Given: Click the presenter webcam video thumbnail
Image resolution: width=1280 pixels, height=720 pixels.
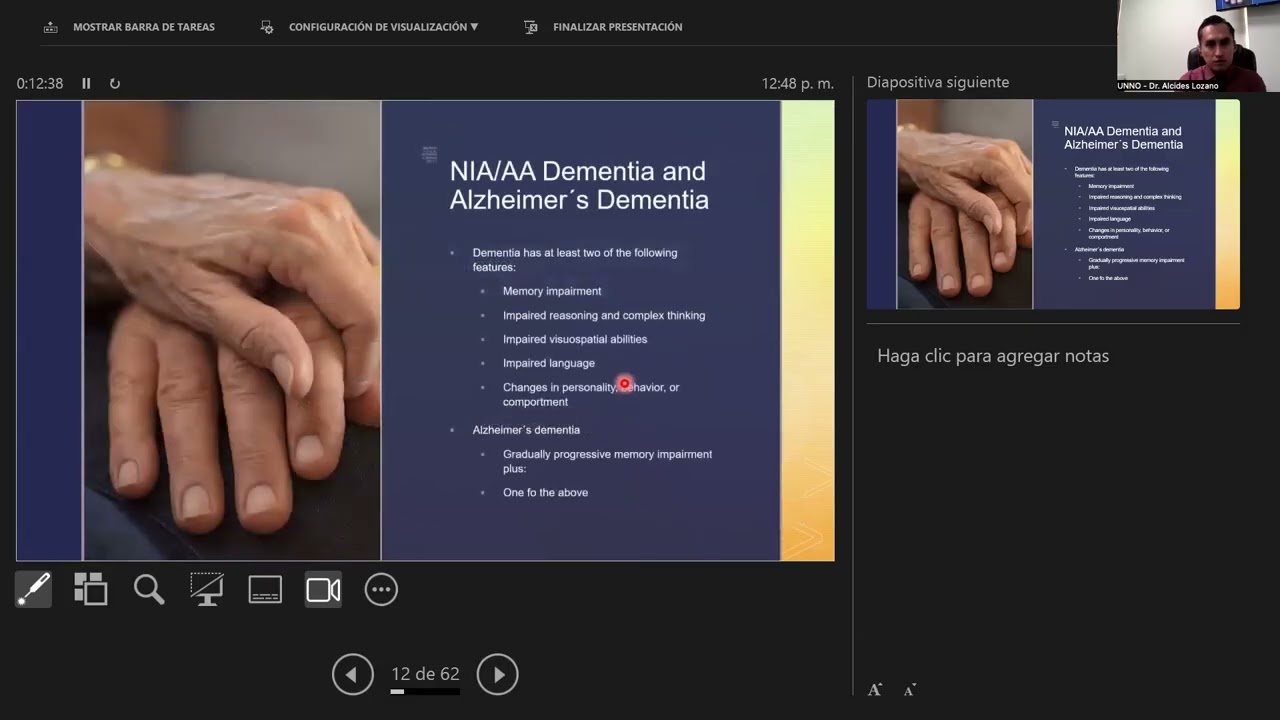Looking at the screenshot, I should [x=1198, y=45].
